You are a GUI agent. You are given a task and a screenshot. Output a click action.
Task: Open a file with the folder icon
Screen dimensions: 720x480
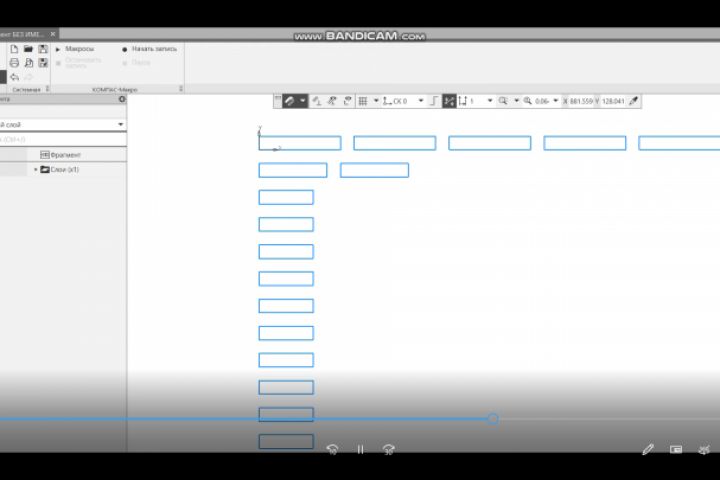coord(28,49)
